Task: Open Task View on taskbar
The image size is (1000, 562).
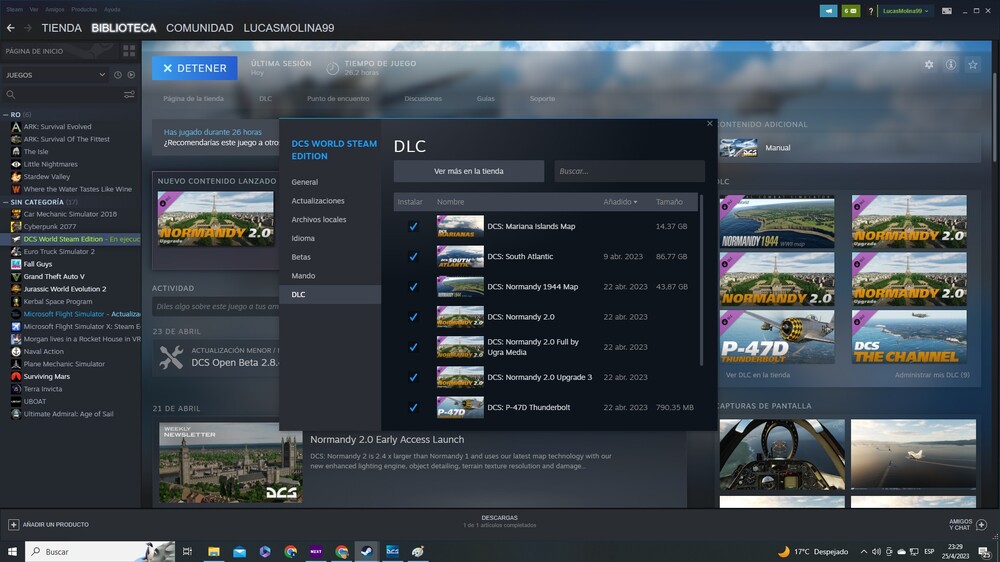Action: pos(188,551)
